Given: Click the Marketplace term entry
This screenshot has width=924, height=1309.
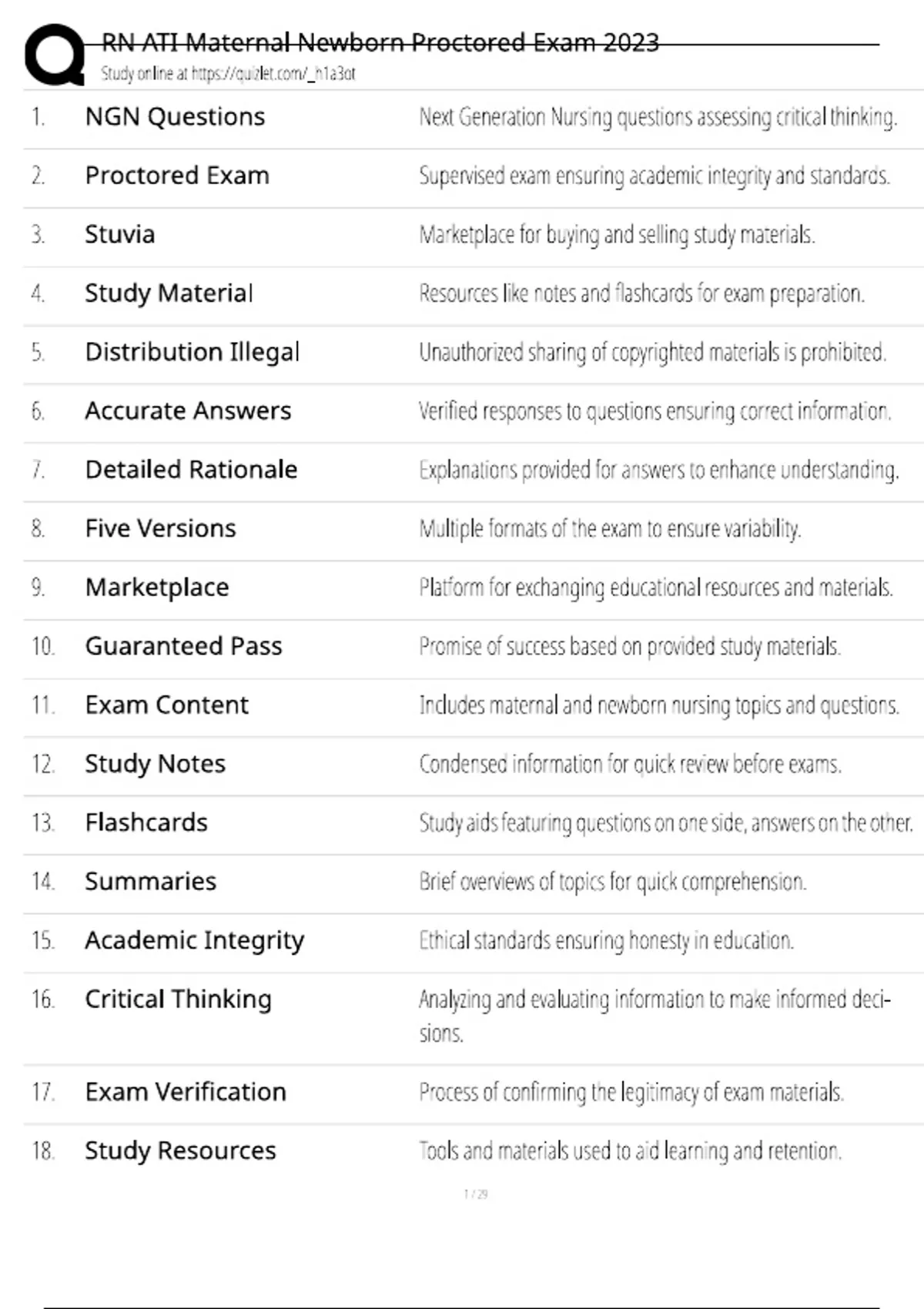Looking at the screenshot, I should pyautogui.click(x=157, y=588).
